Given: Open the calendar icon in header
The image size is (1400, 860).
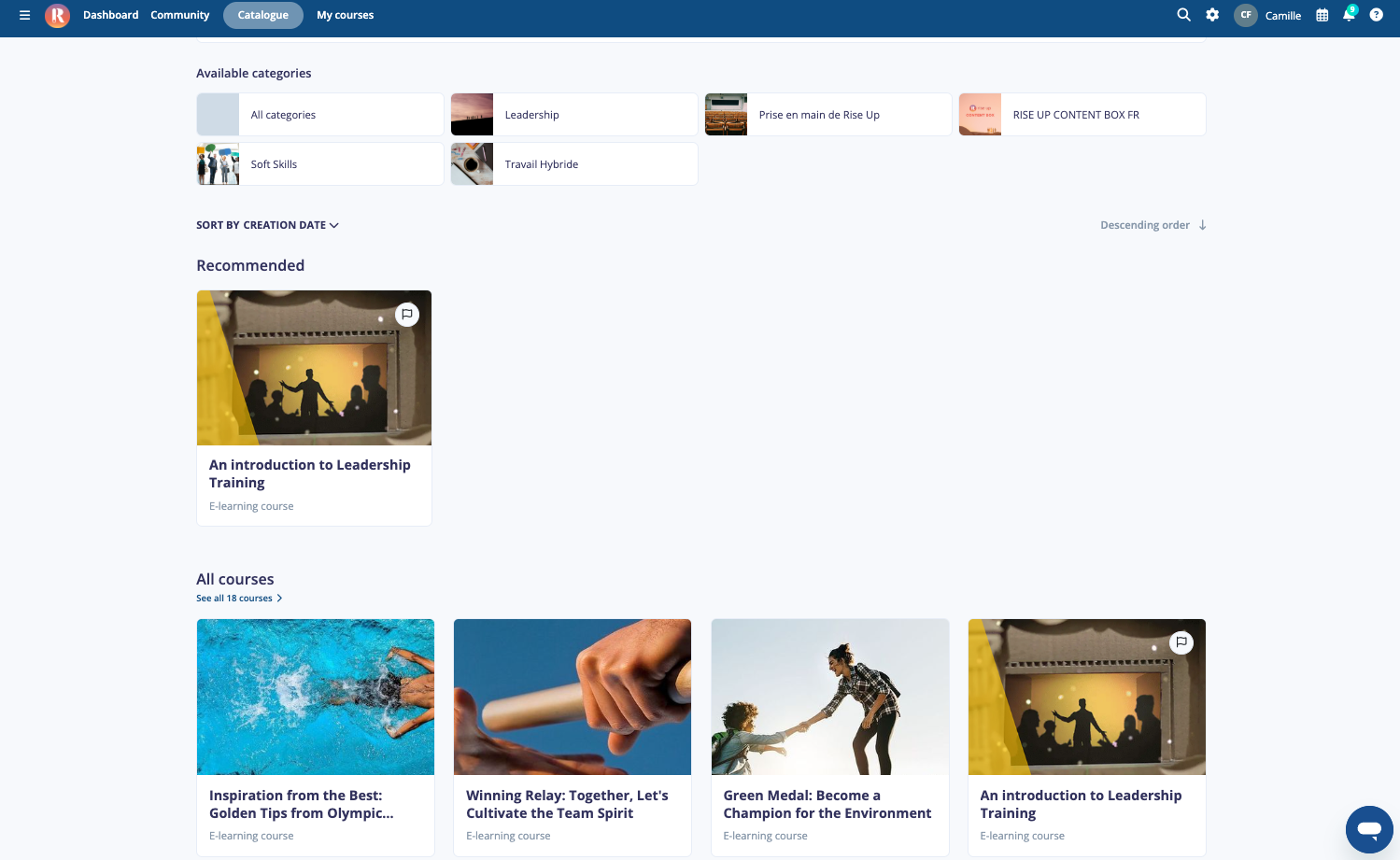Looking at the screenshot, I should coord(1322,15).
